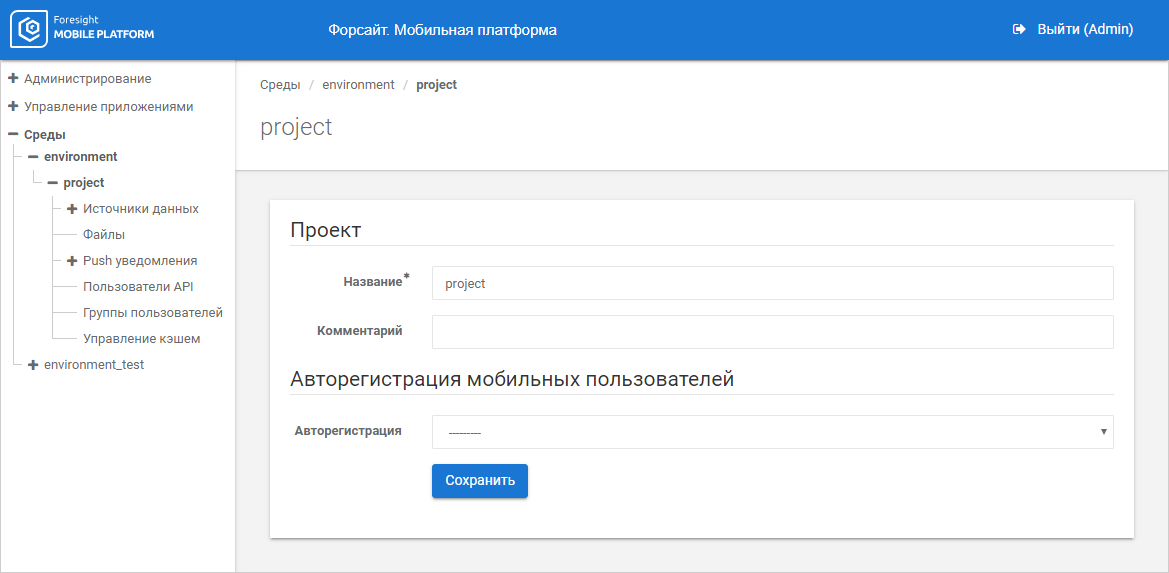
Task: Expand the environment_test node
Action: [x=33, y=365]
